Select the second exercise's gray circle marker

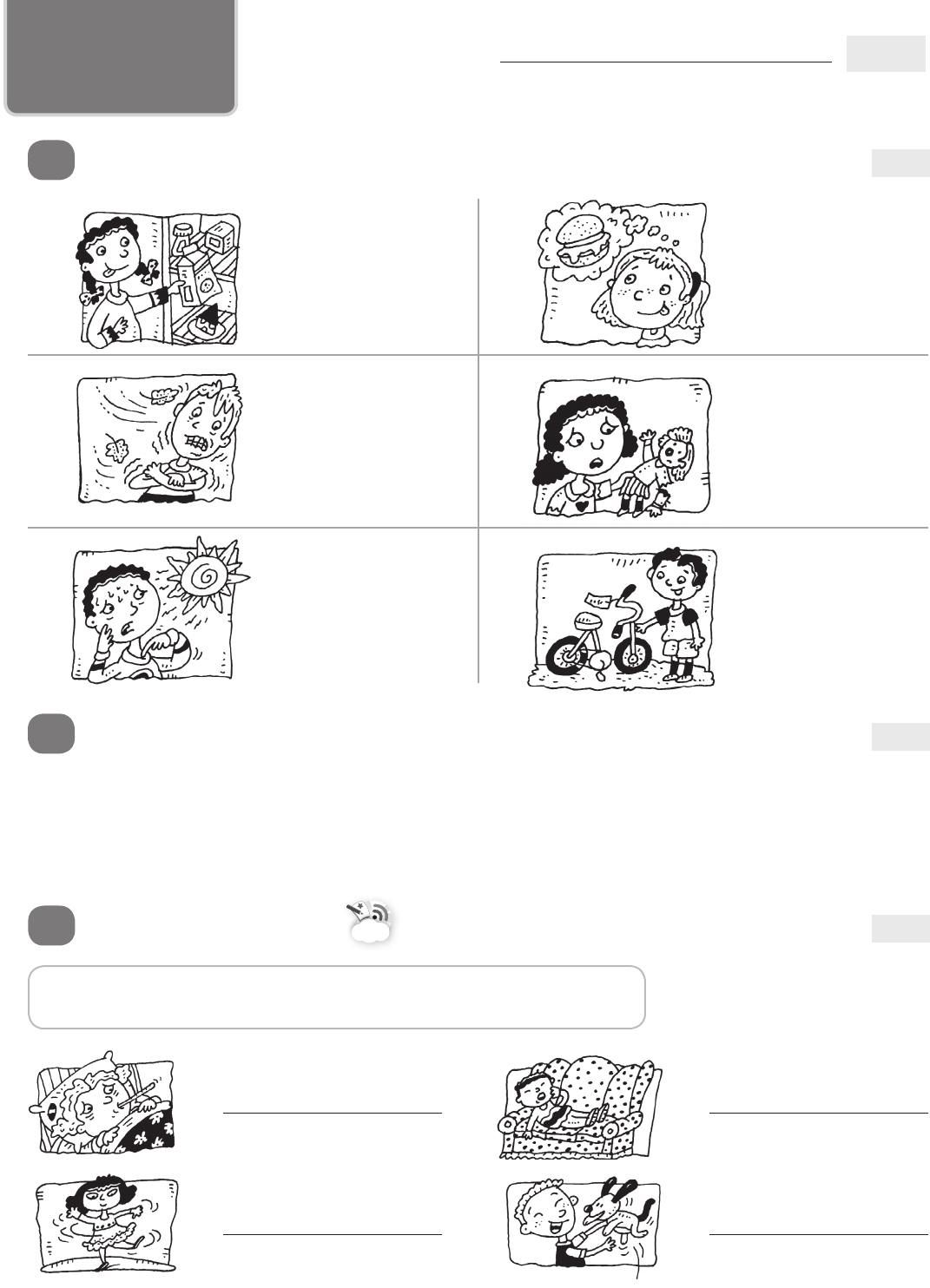point(51,734)
